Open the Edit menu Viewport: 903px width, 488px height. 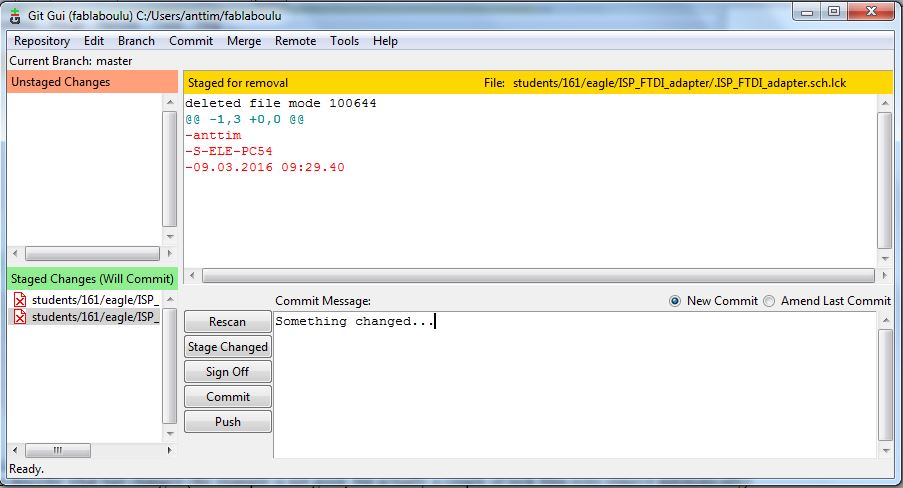[94, 41]
